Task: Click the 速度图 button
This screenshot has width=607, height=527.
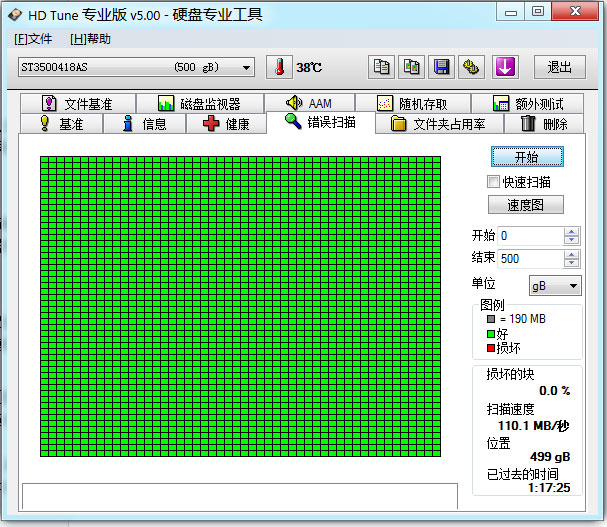Action: [x=526, y=205]
